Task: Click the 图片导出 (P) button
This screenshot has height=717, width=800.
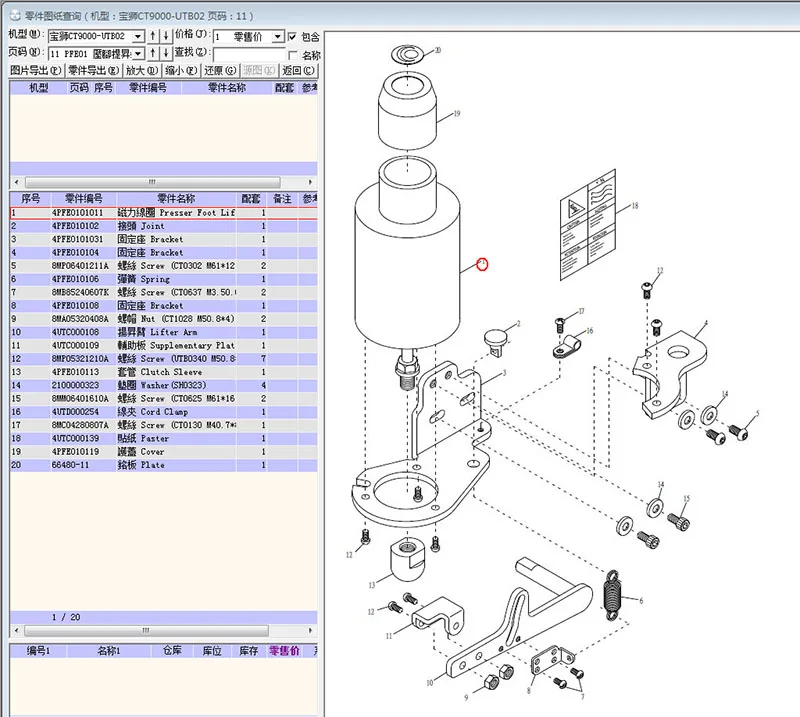Action: point(36,70)
